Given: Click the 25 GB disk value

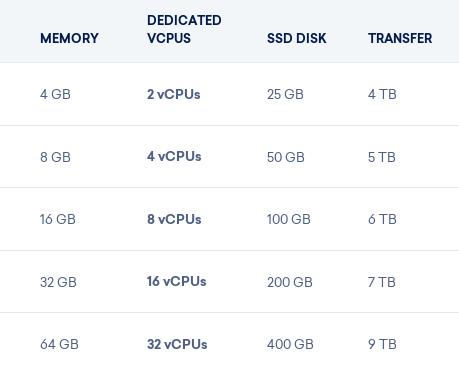Looking at the screenshot, I should coord(285,94).
